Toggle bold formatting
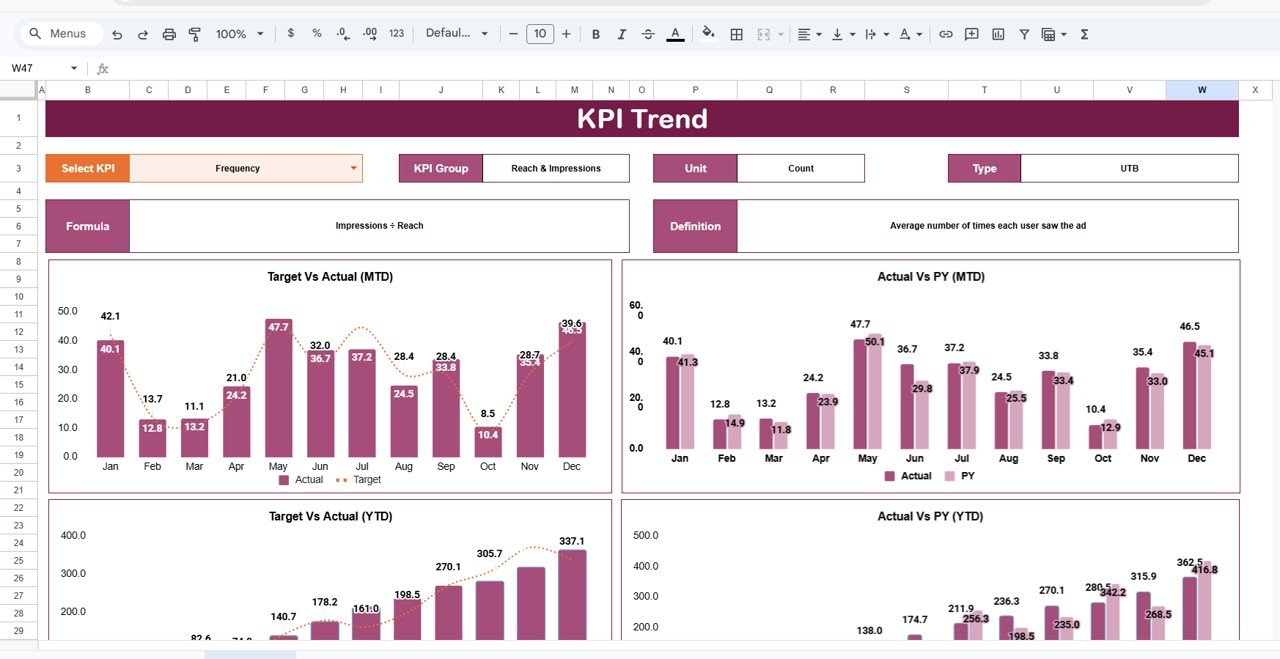Image resolution: width=1280 pixels, height=659 pixels. click(595, 33)
